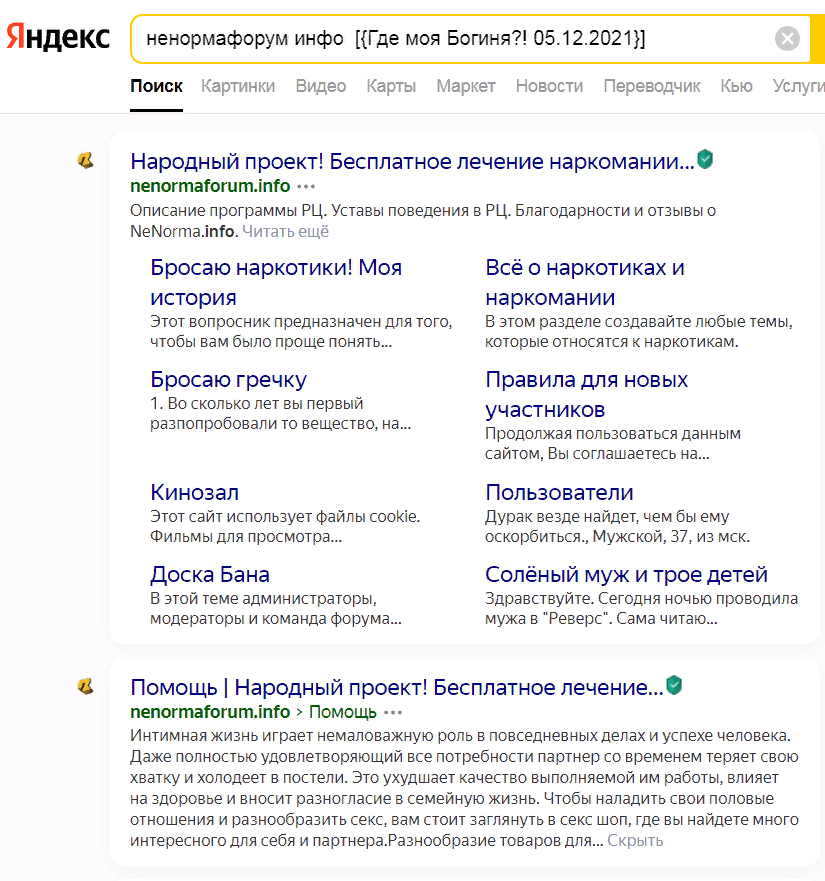Screen dimensions: 825x881
Task: Open the three-dots menu after nenormaforum.info
Action: [305, 186]
